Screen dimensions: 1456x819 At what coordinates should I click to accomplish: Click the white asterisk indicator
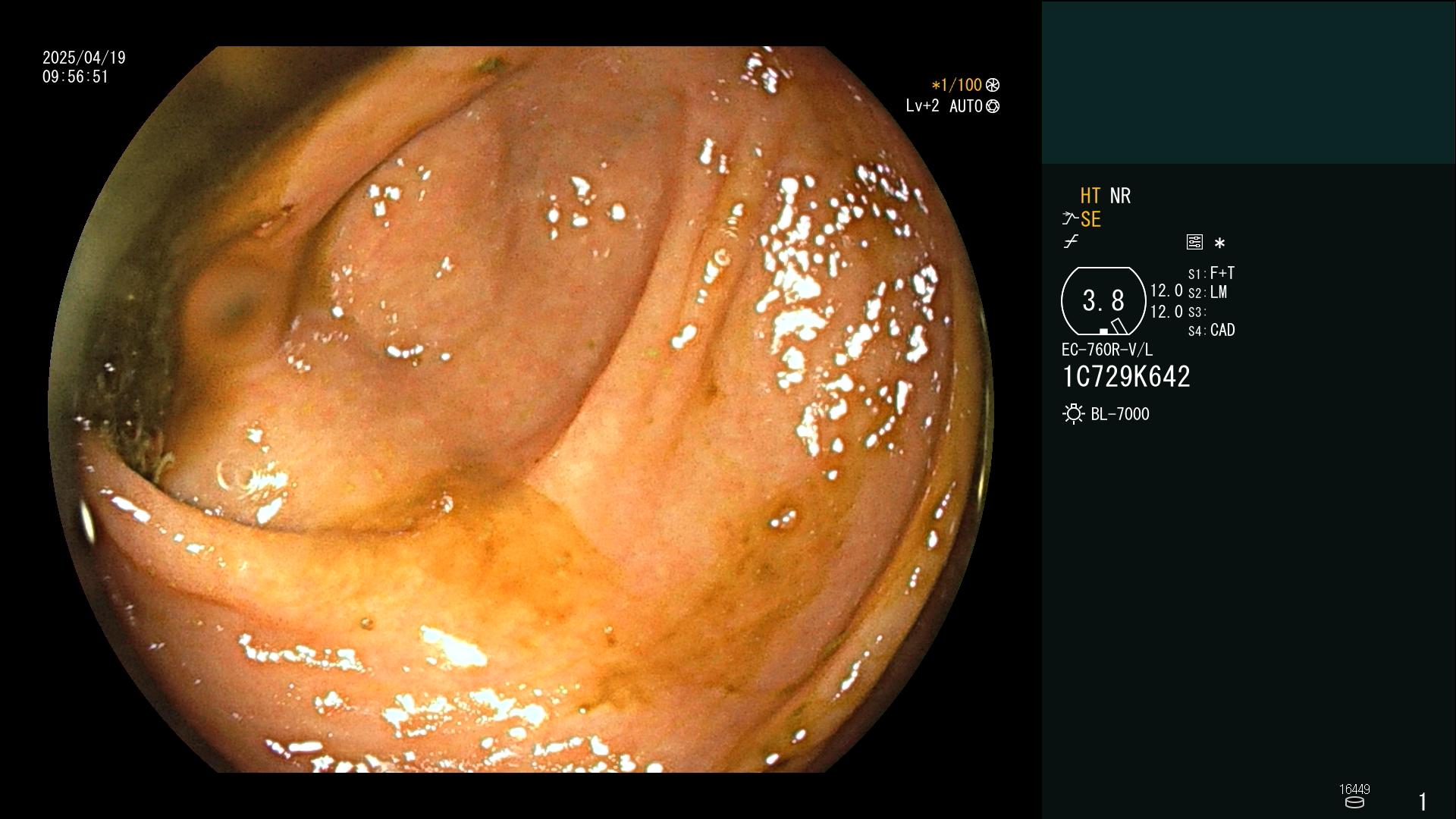tap(1219, 243)
